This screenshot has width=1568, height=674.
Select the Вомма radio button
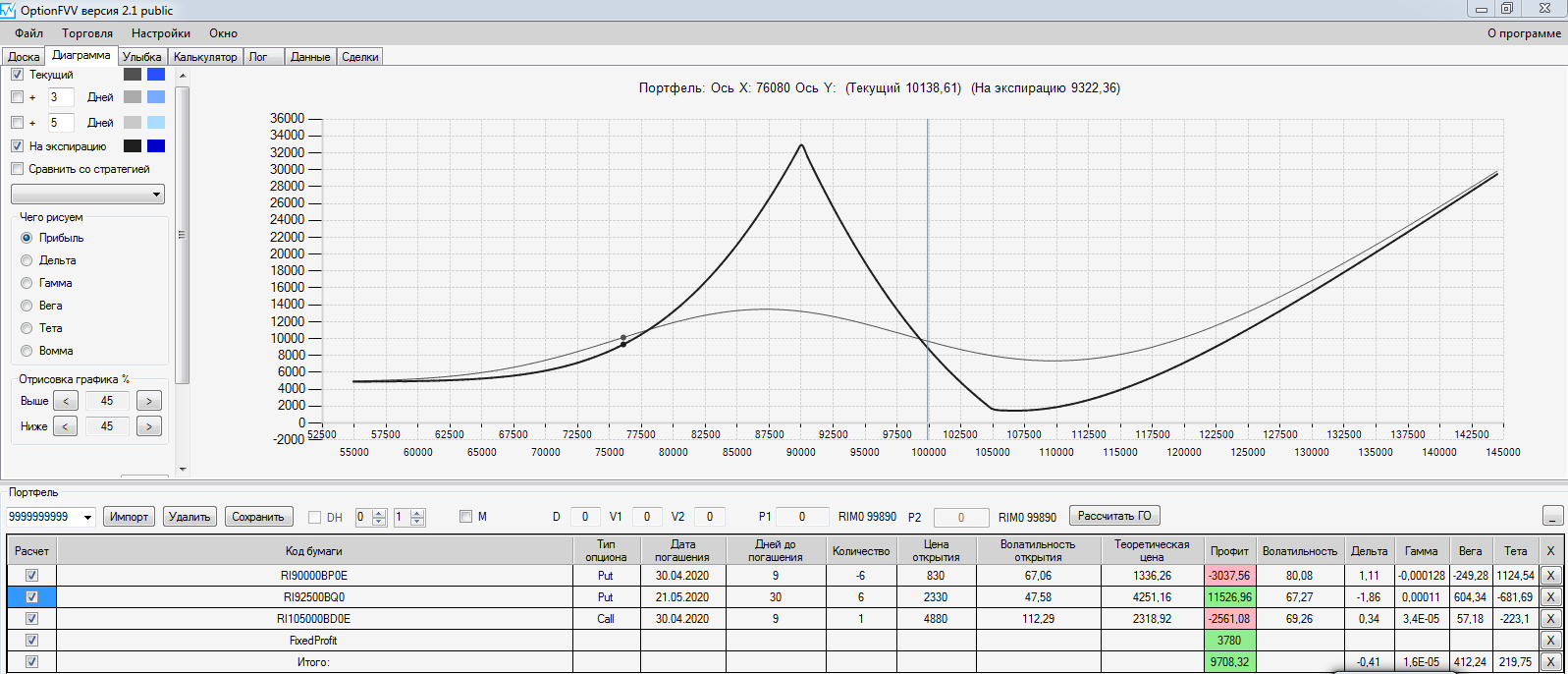[x=27, y=351]
